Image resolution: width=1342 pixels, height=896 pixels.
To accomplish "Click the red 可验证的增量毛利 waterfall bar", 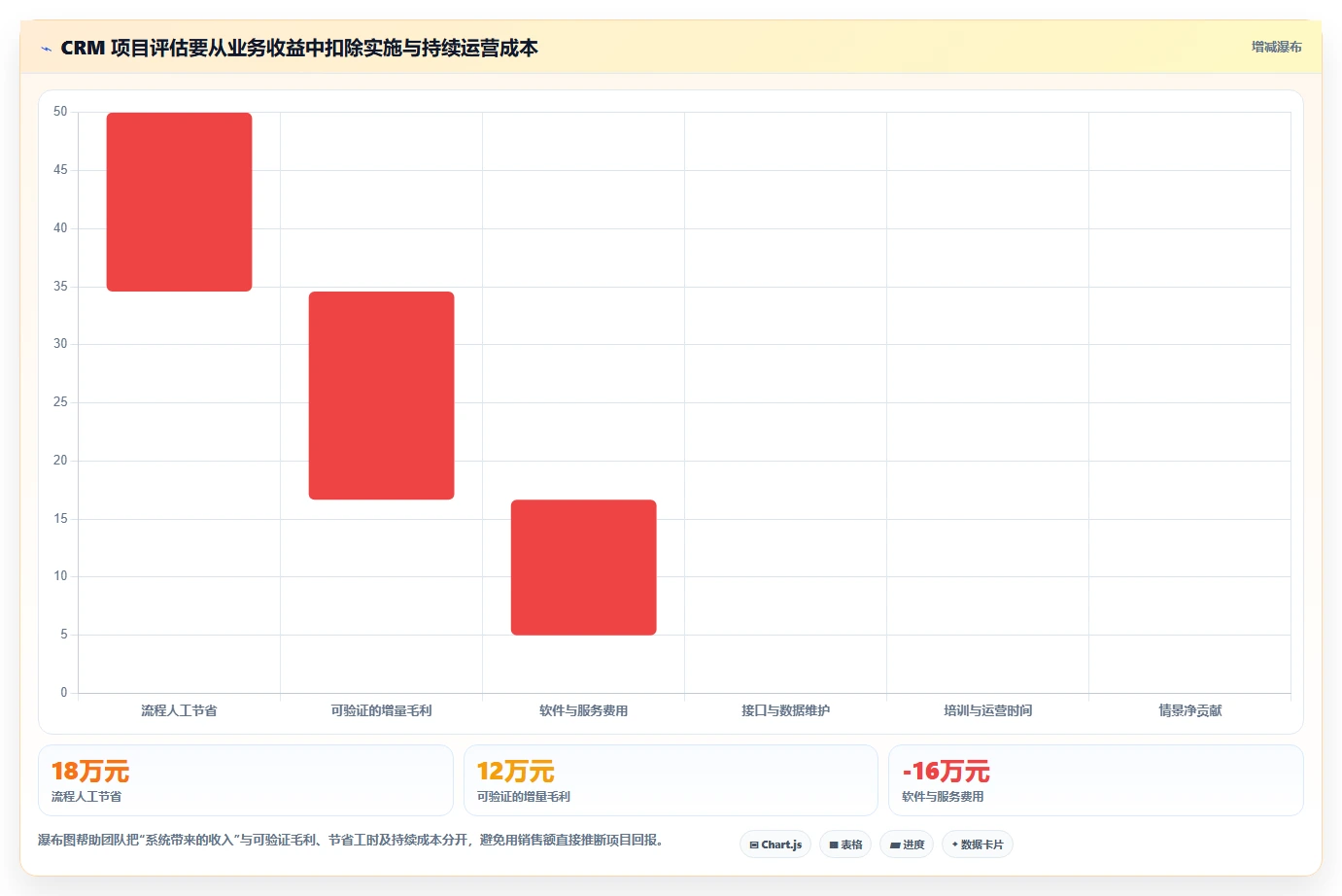I will coord(381,396).
